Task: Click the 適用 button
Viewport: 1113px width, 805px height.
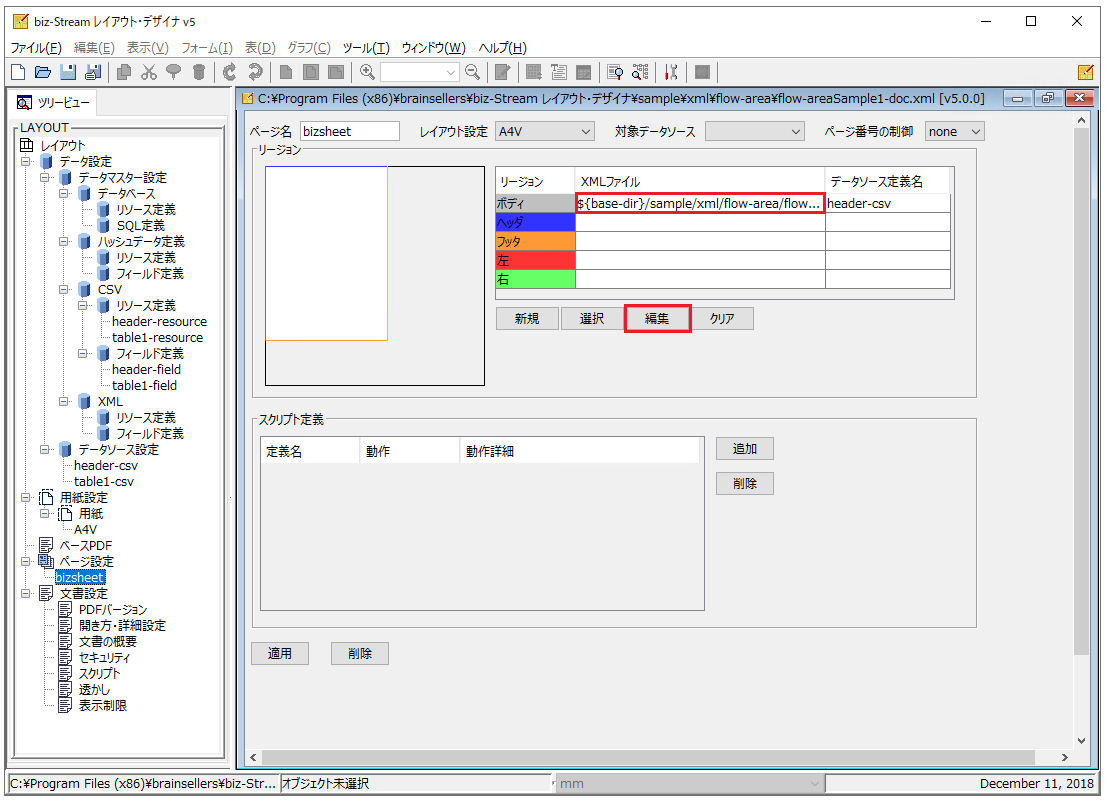Action: 280,653
